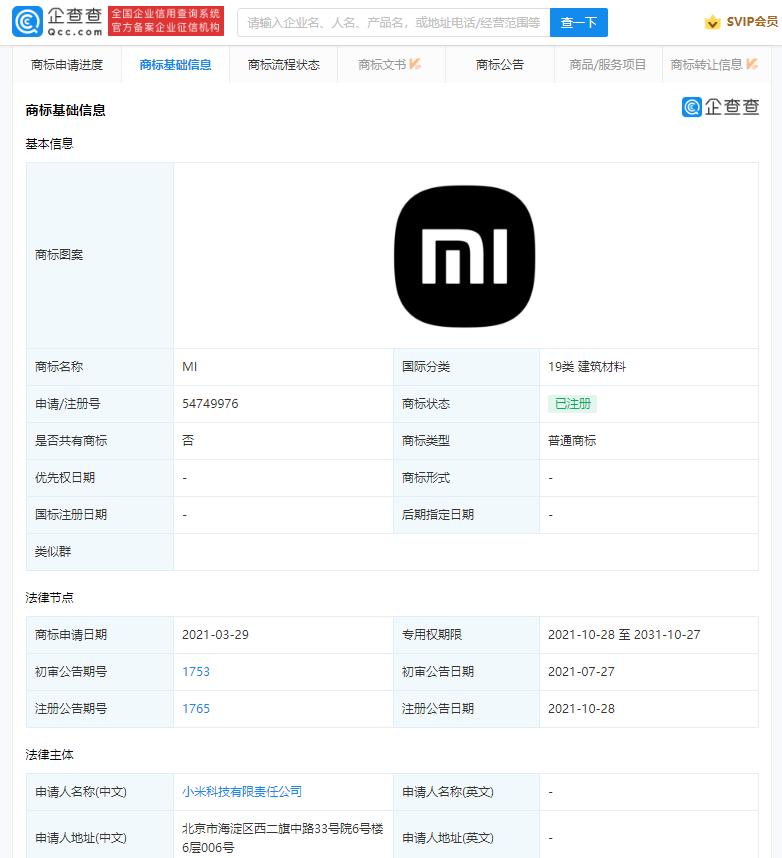782x858 pixels.
Task: Click the VIP badge beside 商标文书 tab
Action: pyautogui.click(x=415, y=64)
